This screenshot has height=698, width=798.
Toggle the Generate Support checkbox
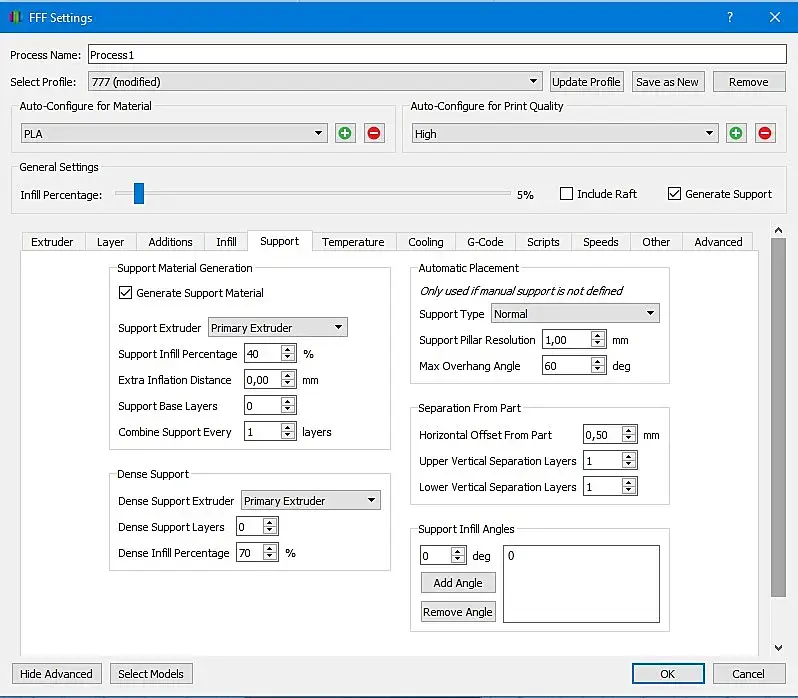coord(675,194)
